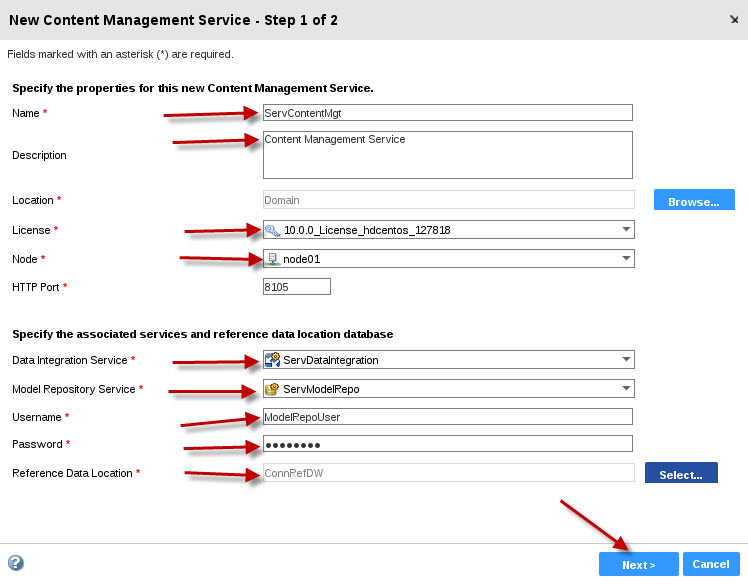Click the Reference Data Location label
Image resolution: width=748 pixels, height=588 pixels.
[72, 473]
